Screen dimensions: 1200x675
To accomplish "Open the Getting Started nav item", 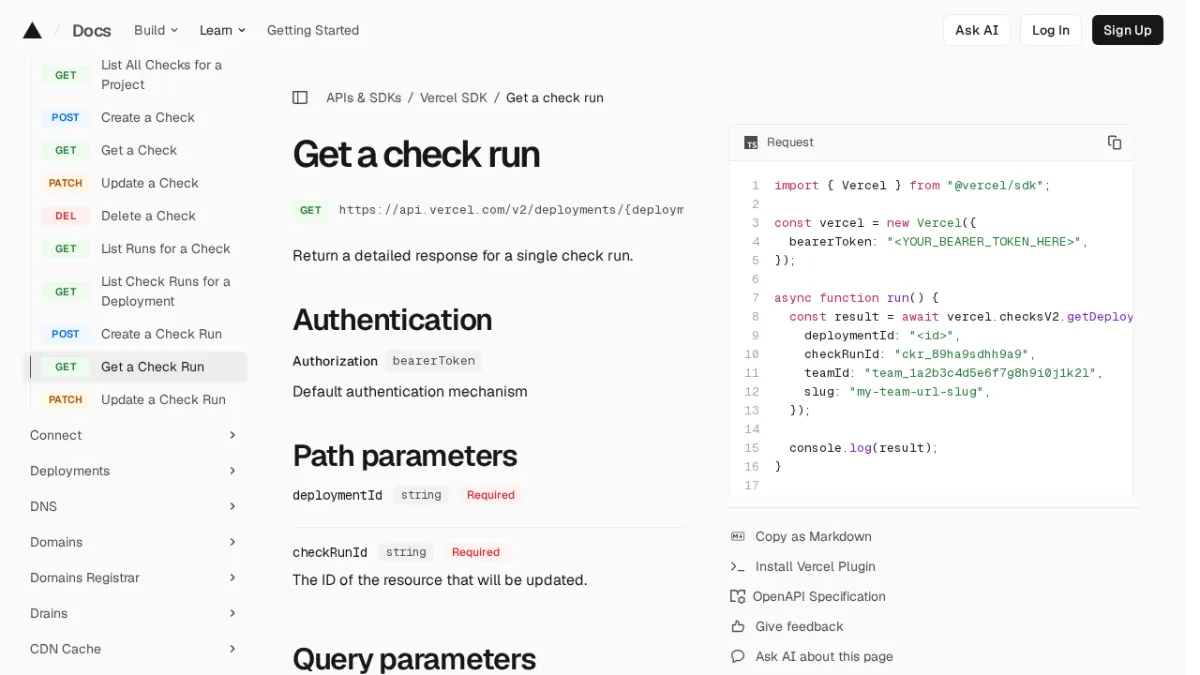I will click(x=313, y=30).
